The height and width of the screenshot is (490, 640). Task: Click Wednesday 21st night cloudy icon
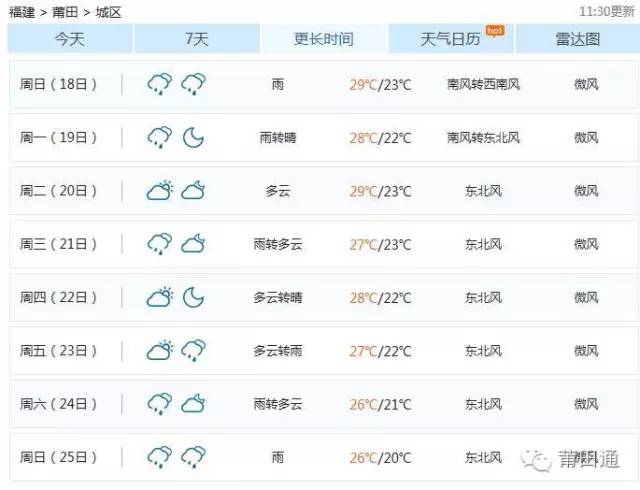[x=193, y=243]
